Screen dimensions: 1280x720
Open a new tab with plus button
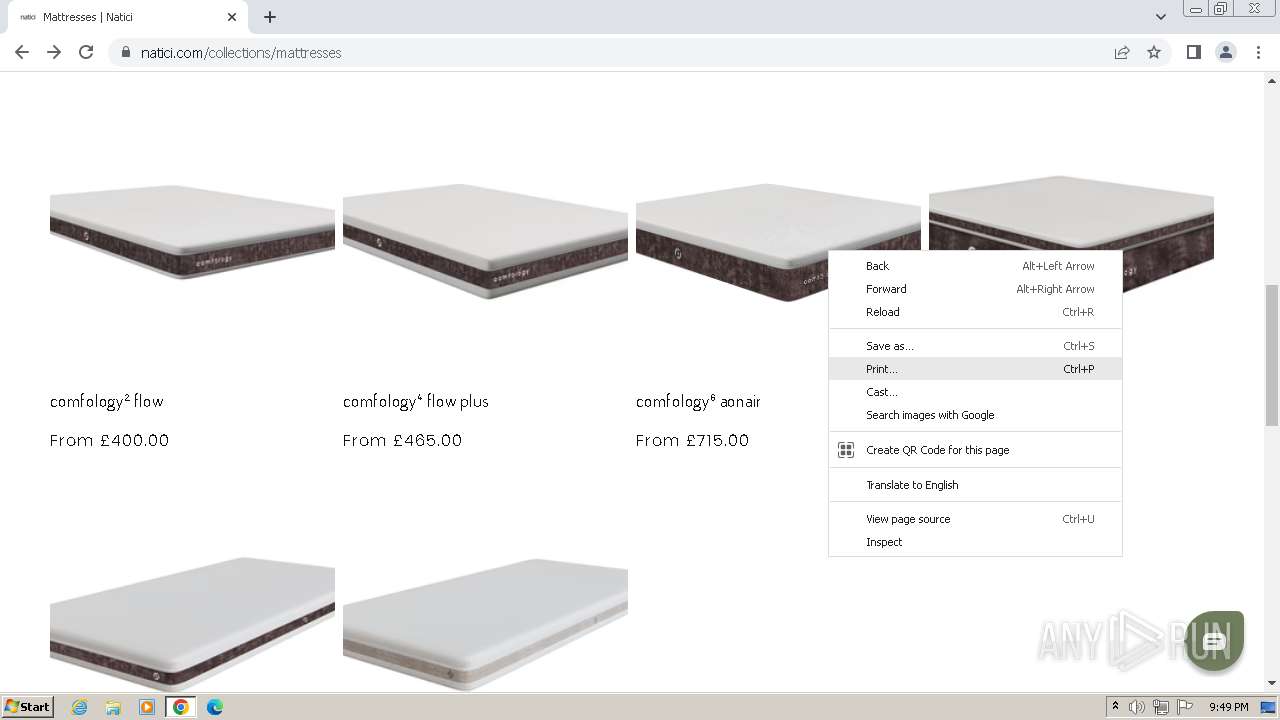(270, 17)
